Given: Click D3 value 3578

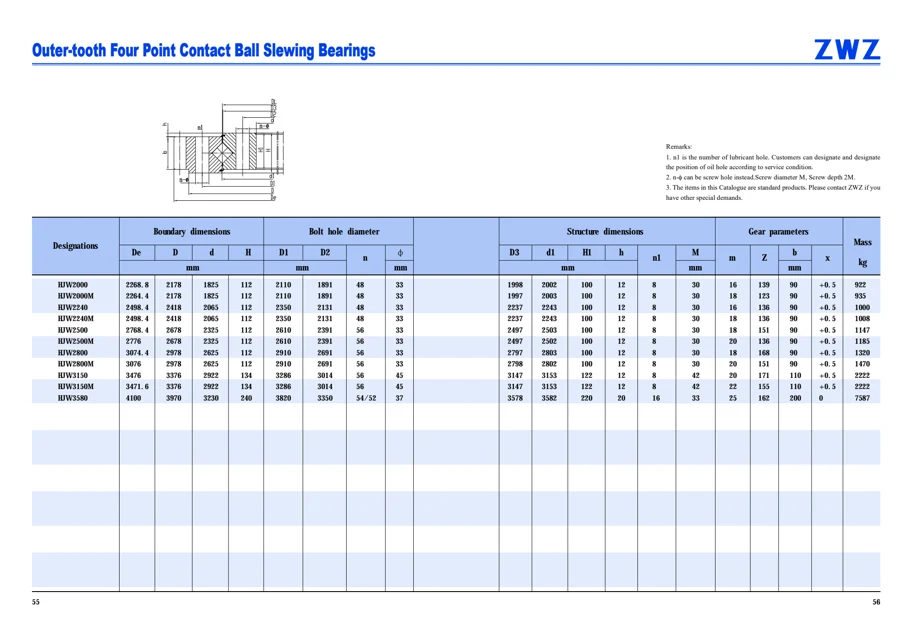Looking at the screenshot, I should point(515,398).
